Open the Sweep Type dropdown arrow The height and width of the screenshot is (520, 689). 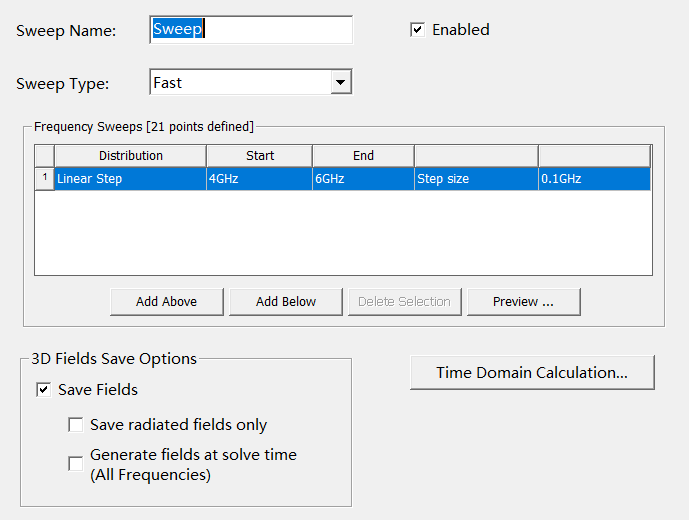point(341,82)
